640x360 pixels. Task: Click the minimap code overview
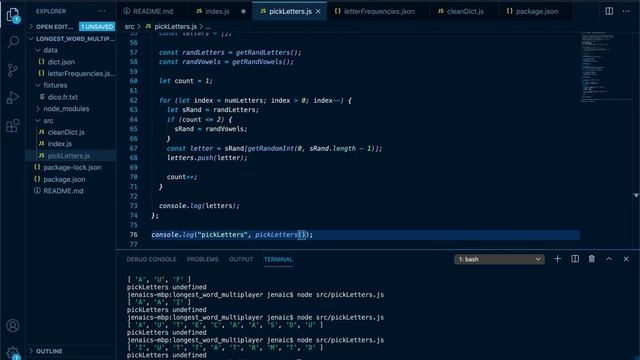607,67
